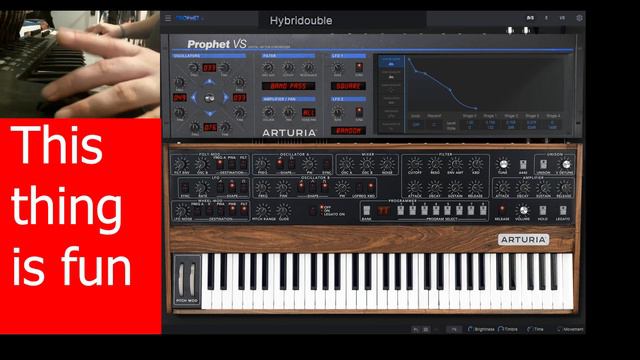Toggle the A440 tuning switch
Viewport: 640px width, 360px height.
click(x=523, y=164)
